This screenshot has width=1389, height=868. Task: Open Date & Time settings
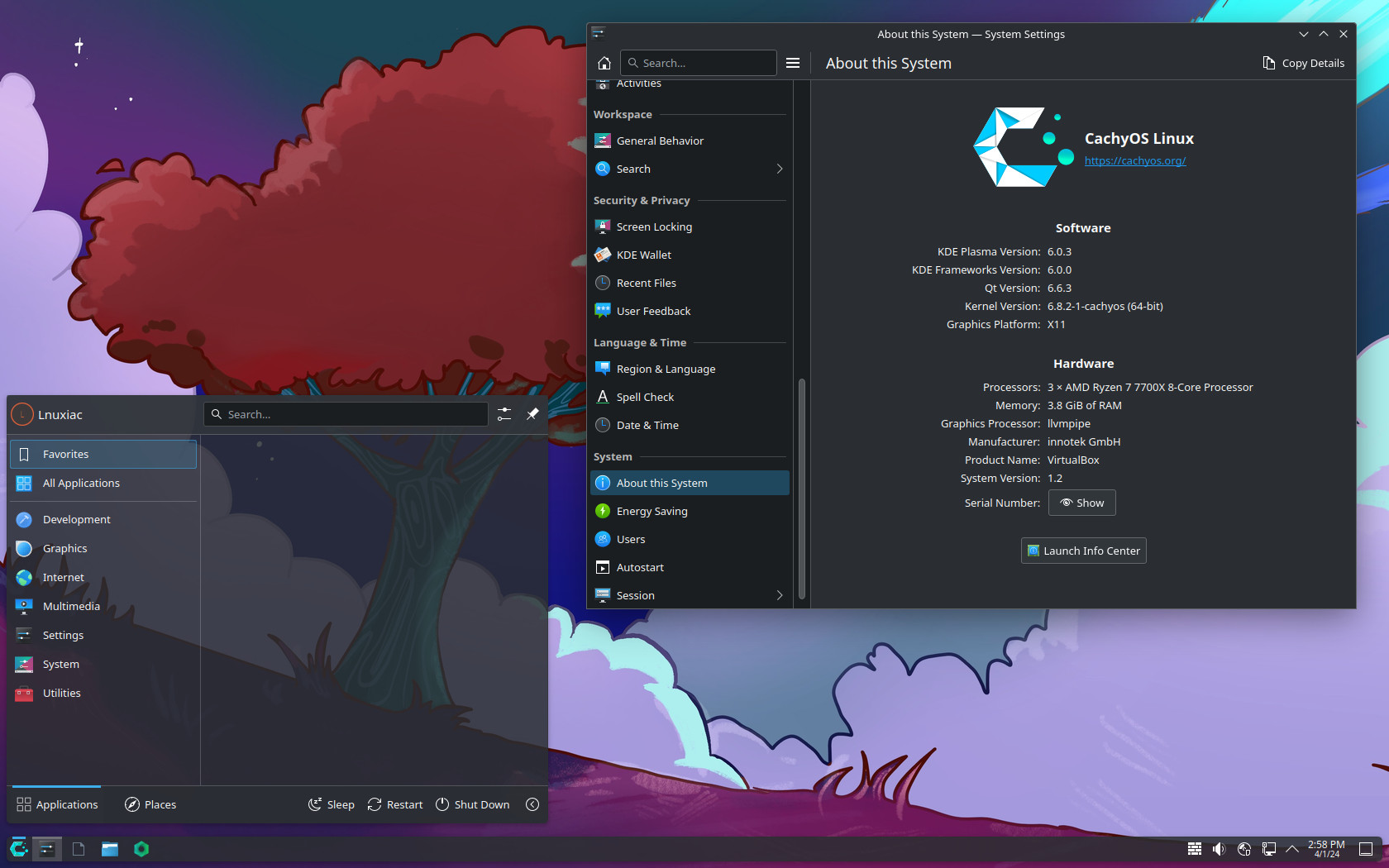click(x=690, y=425)
